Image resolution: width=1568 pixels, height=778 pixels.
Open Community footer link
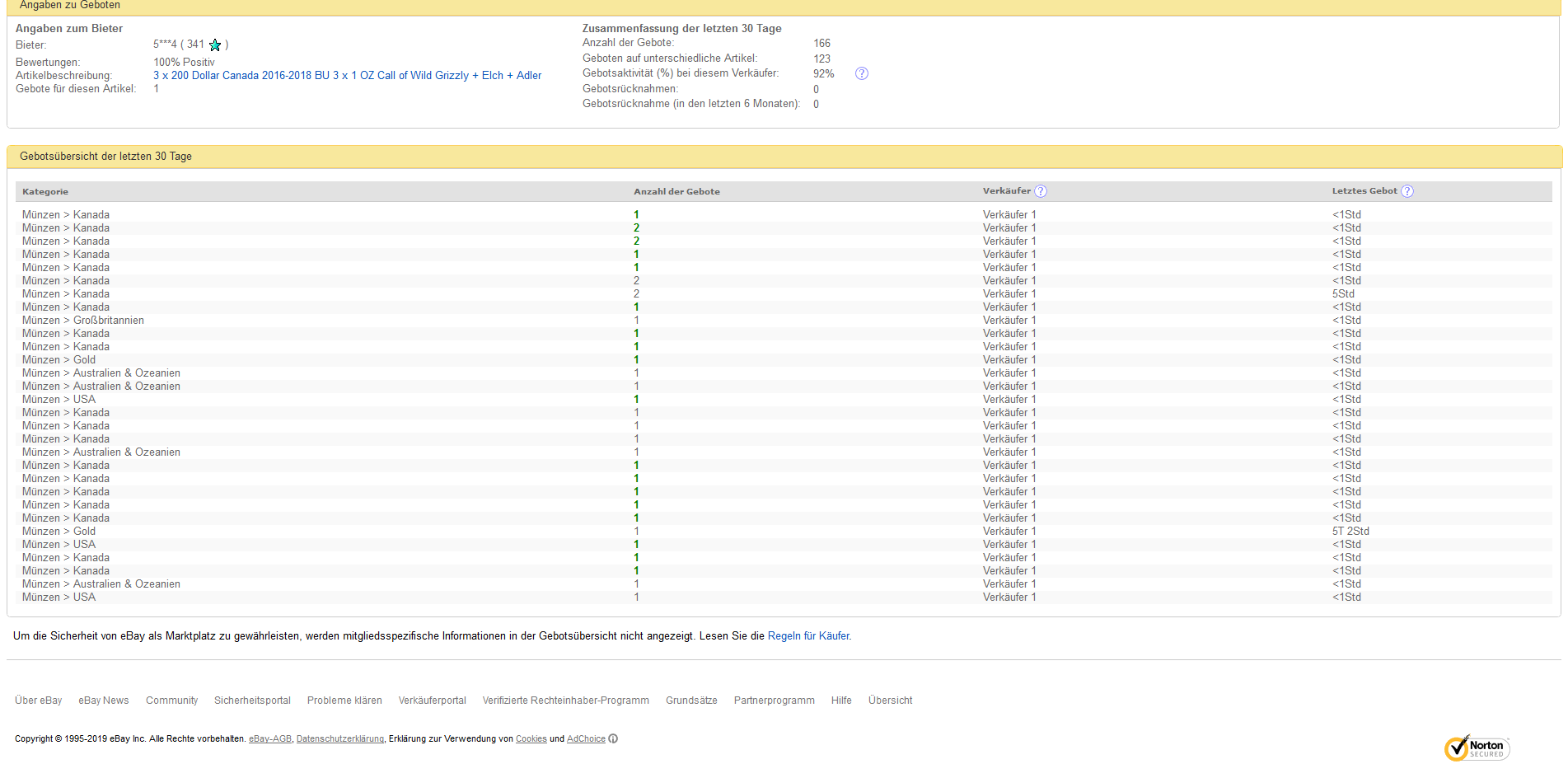(171, 701)
